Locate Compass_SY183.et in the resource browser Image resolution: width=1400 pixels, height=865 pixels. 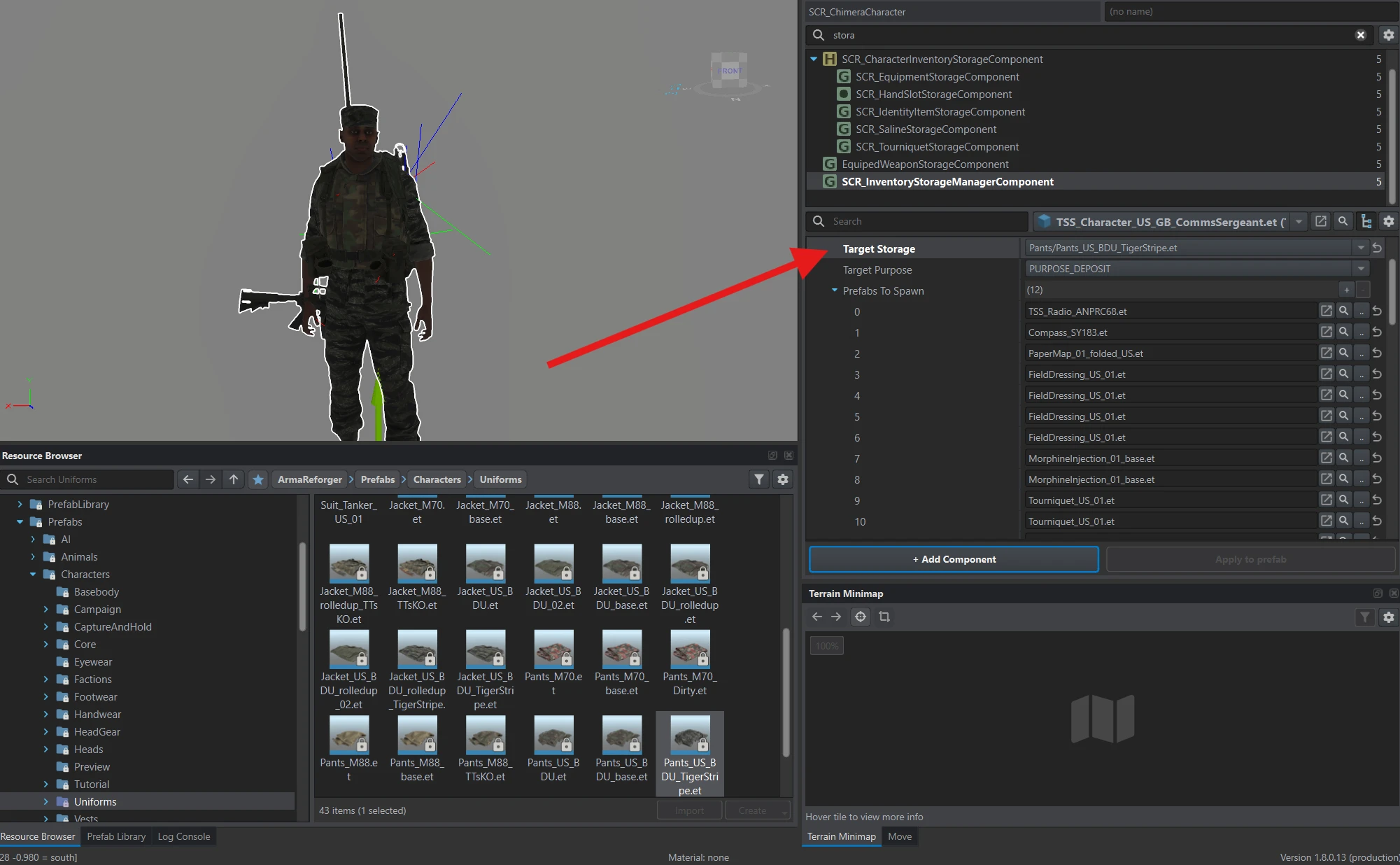pos(1343,332)
